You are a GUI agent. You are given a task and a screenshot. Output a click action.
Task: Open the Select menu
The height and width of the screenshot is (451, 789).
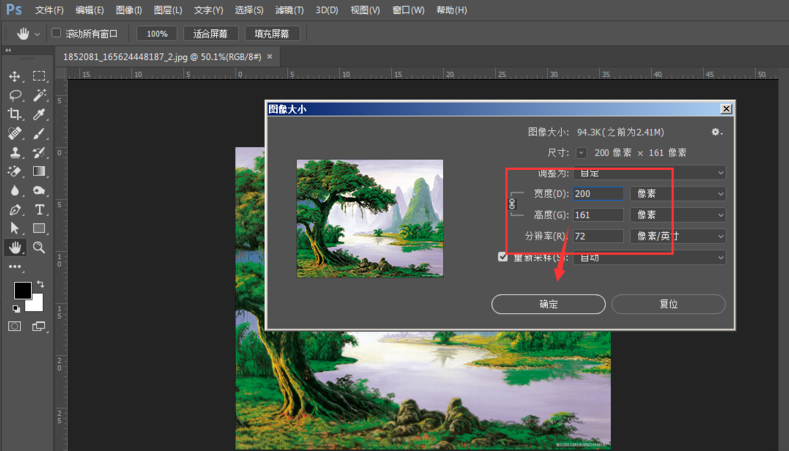(x=249, y=10)
